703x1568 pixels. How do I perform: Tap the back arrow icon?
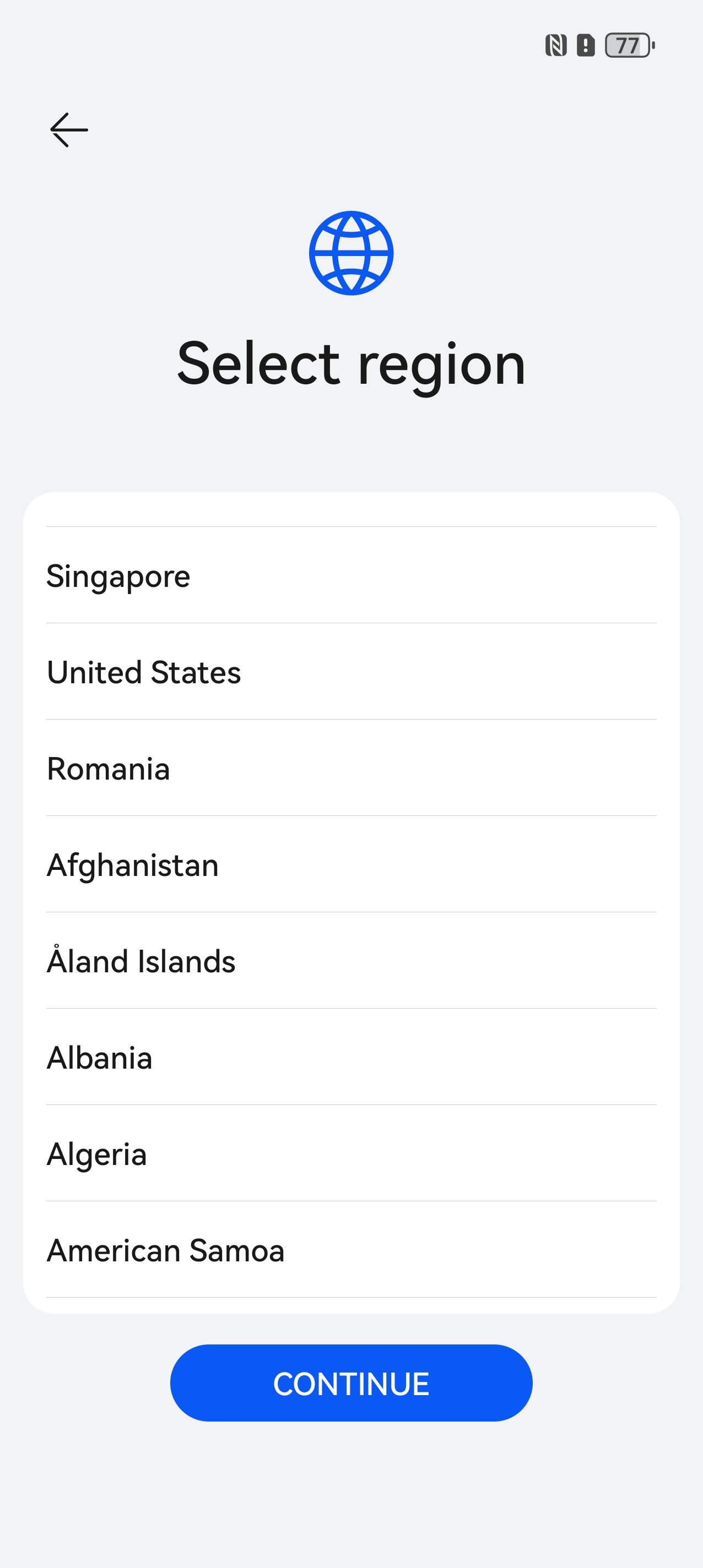(x=69, y=129)
